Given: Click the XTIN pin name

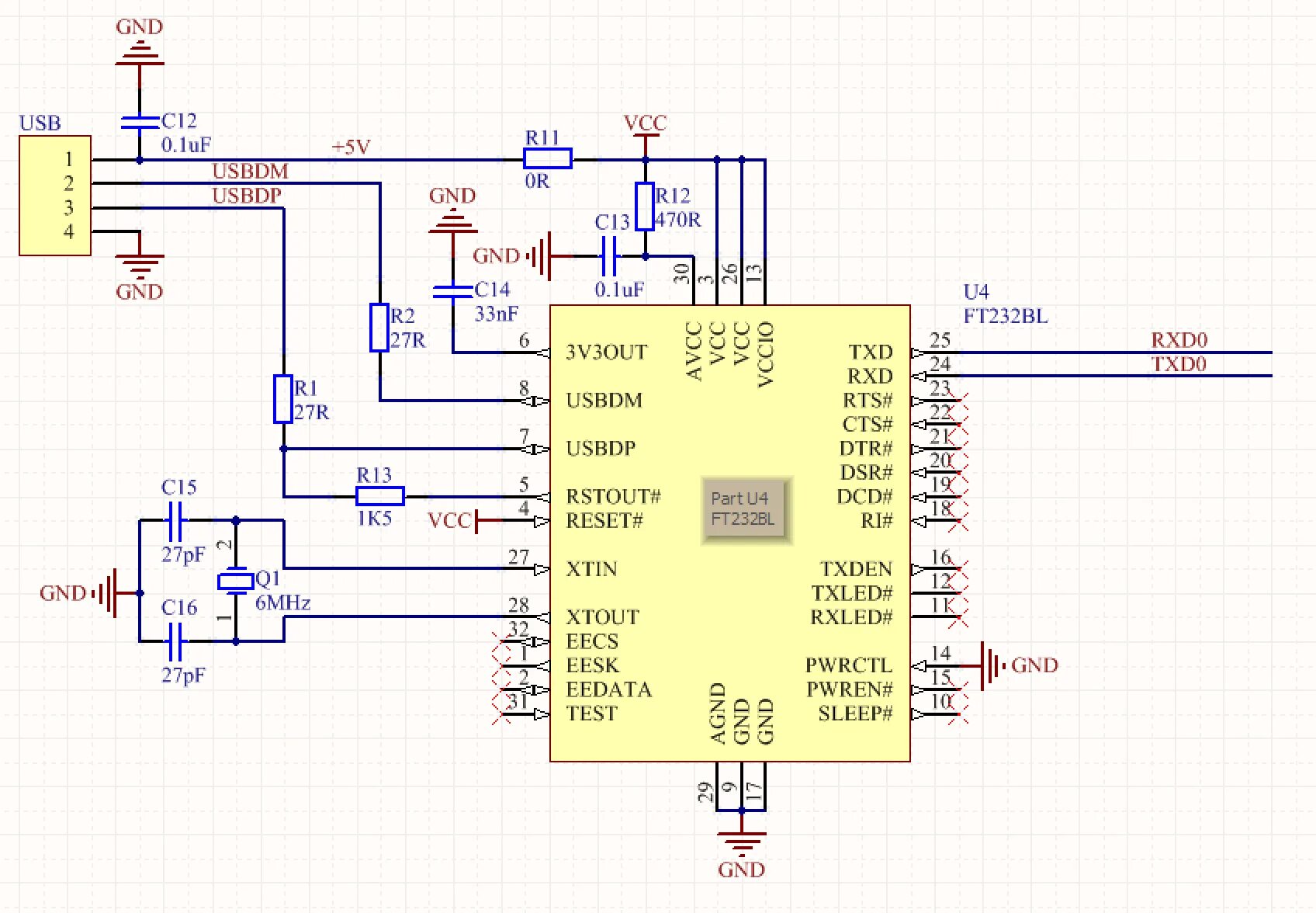Looking at the screenshot, I should click(592, 569).
